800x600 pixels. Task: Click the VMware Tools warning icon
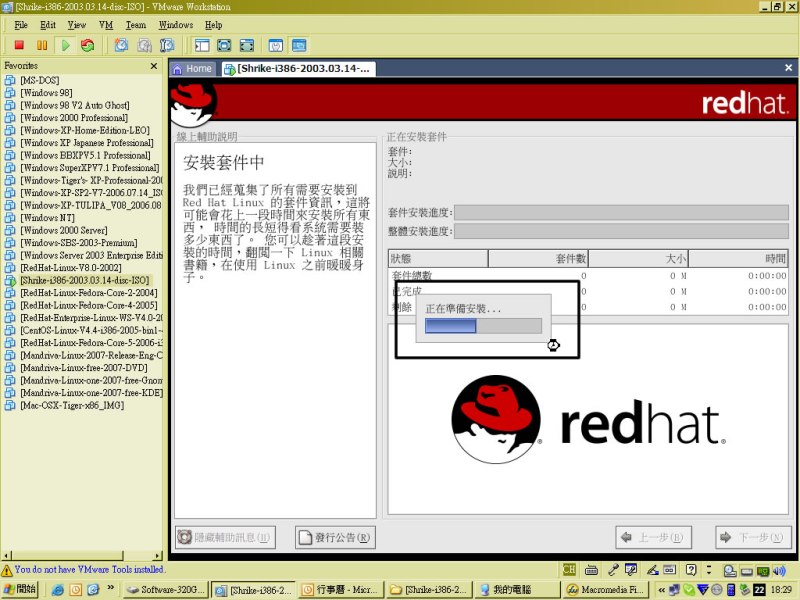coord(7,570)
